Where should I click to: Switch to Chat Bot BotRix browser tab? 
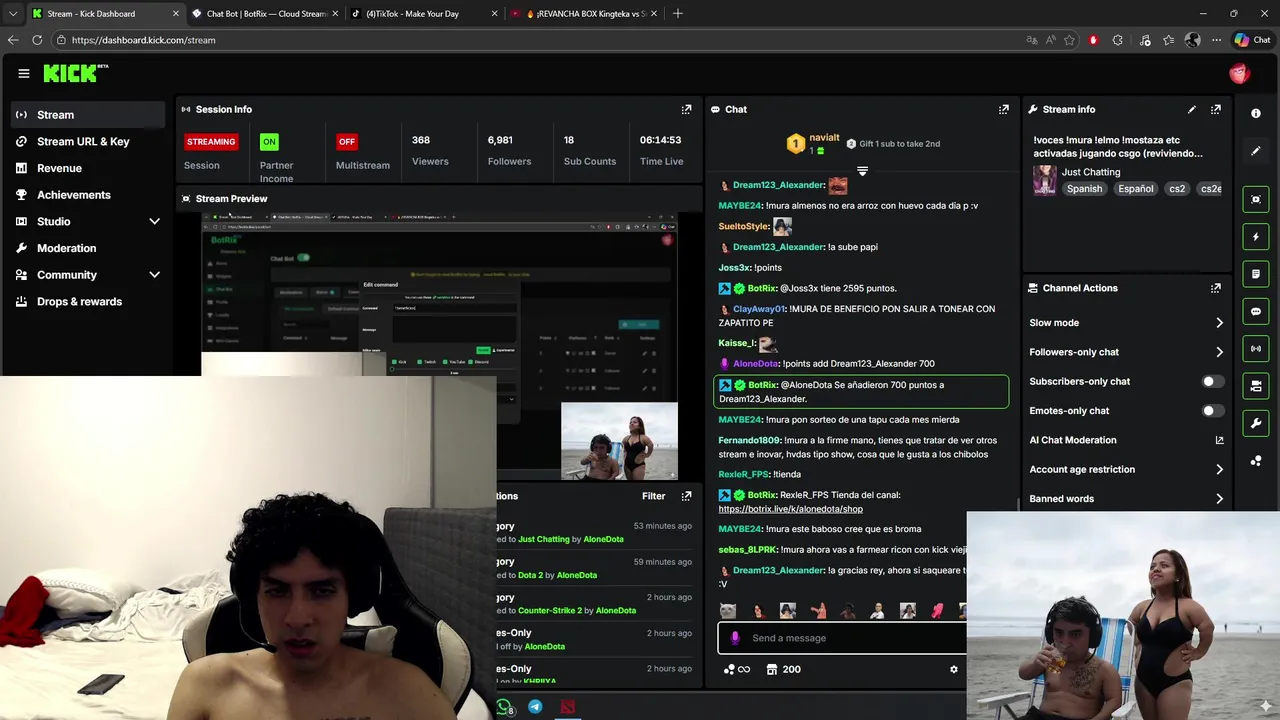tap(265, 13)
